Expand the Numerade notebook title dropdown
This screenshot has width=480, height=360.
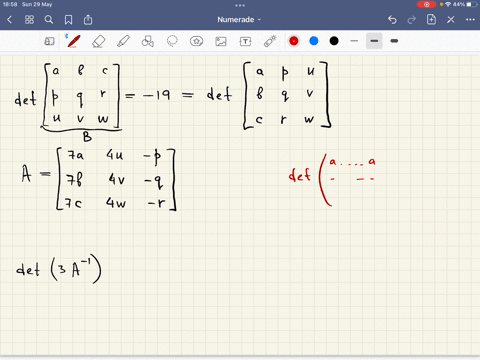pyautogui.click(x=239, y=20)
